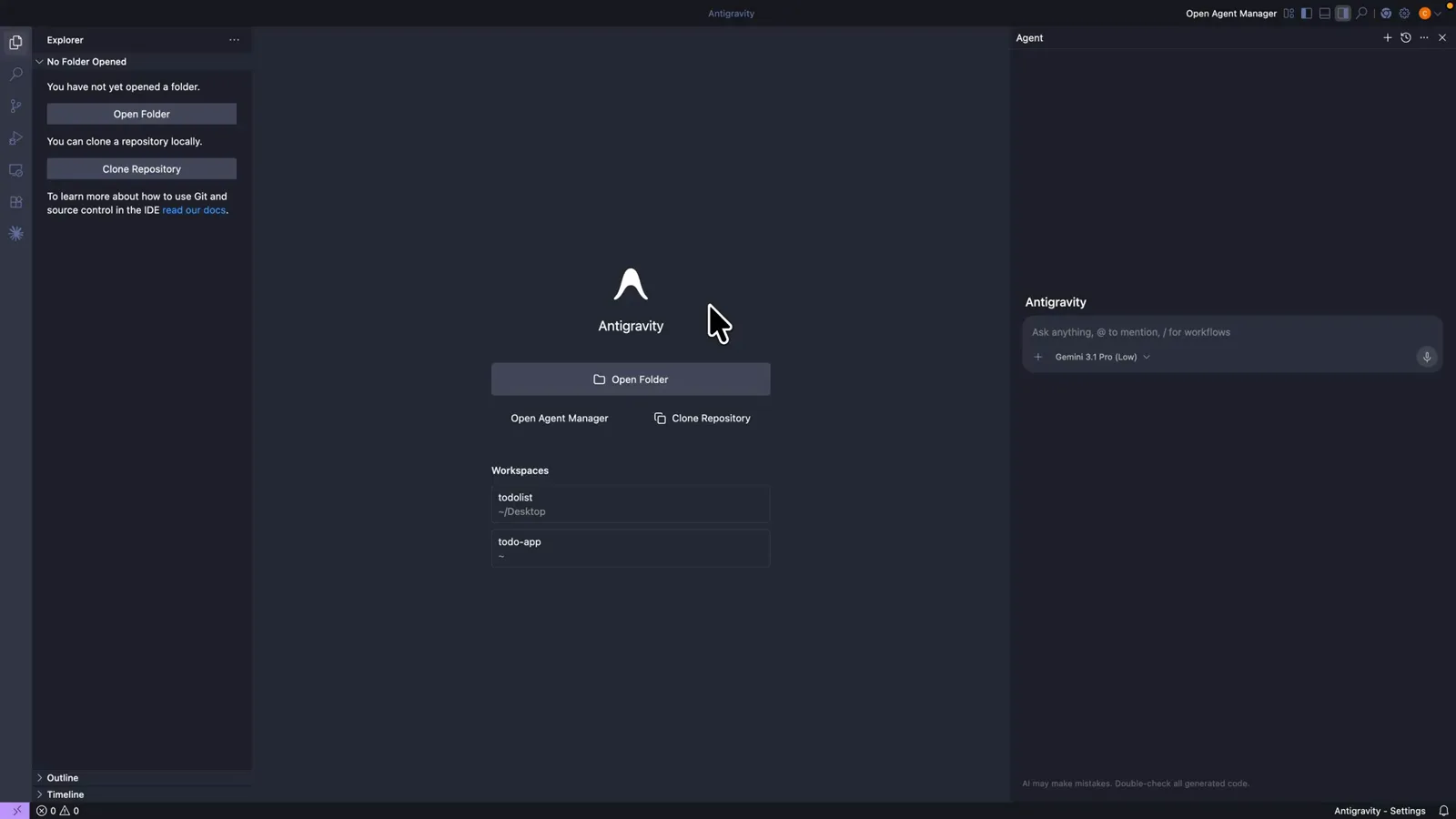Open the todo-app workspace entry
The height and width of the screenshot is (819, 1456).
[x=631, y=549]
